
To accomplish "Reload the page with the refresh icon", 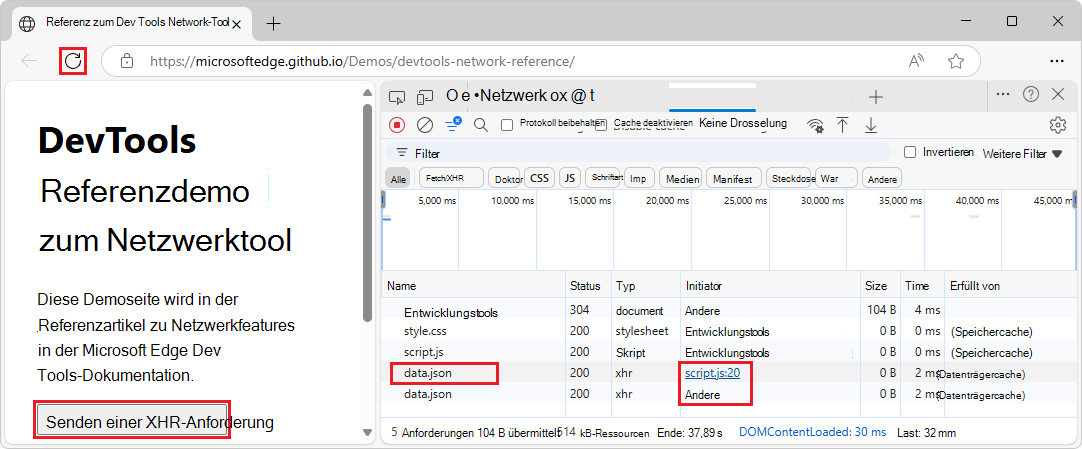I will tap(72, 61).
